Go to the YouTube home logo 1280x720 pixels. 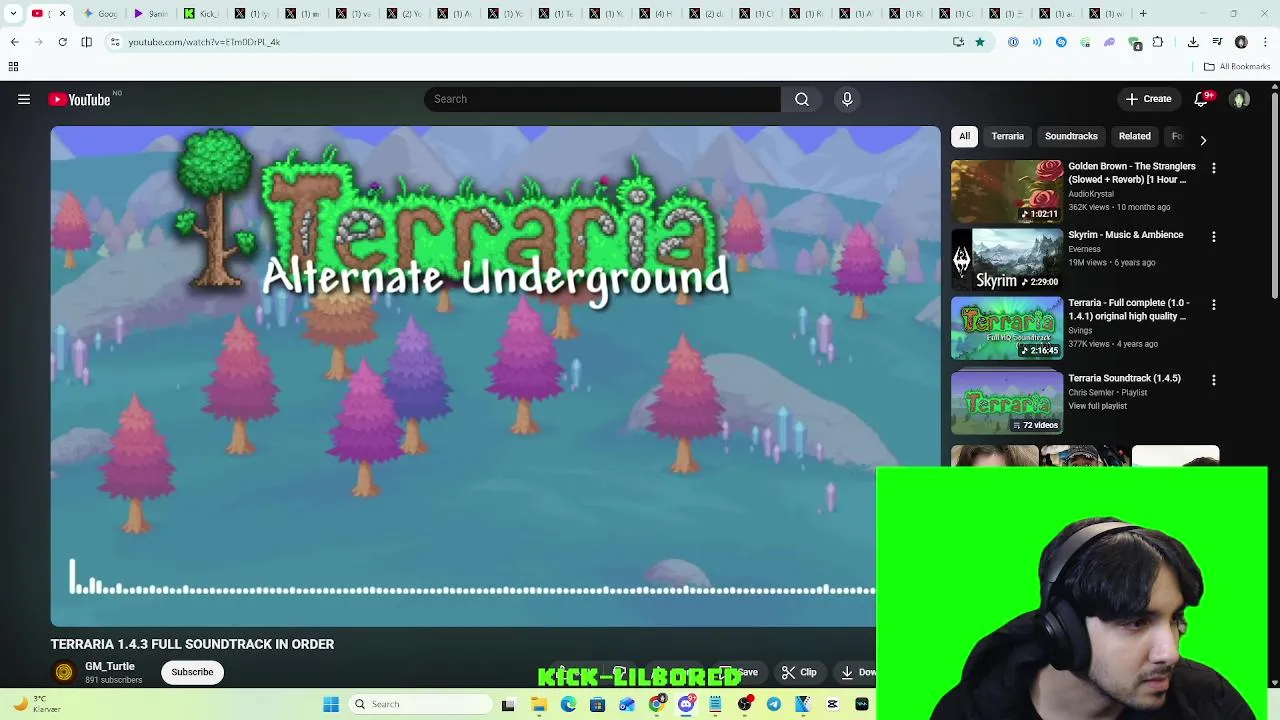[x=80, y=99]
